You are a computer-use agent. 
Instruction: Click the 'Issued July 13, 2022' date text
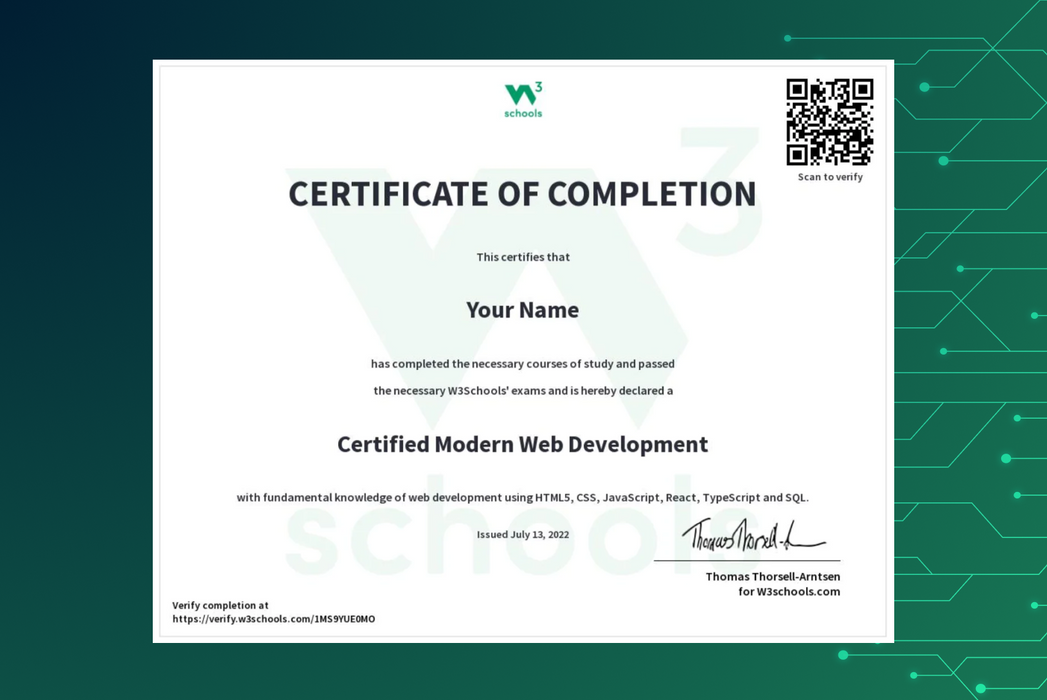tap(522, 534)
